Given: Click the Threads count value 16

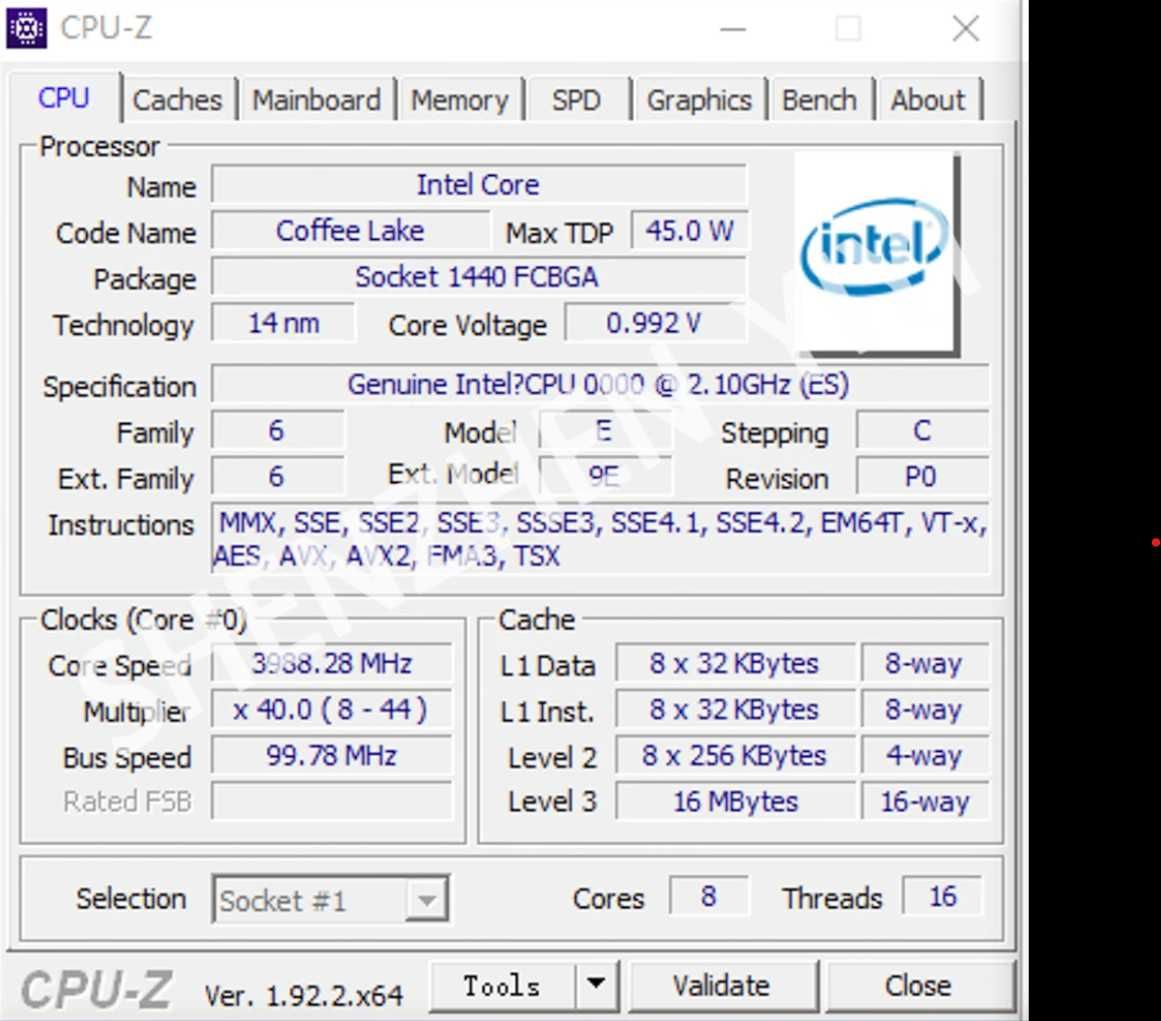Looking at the screenshot, I should [943, 896].
